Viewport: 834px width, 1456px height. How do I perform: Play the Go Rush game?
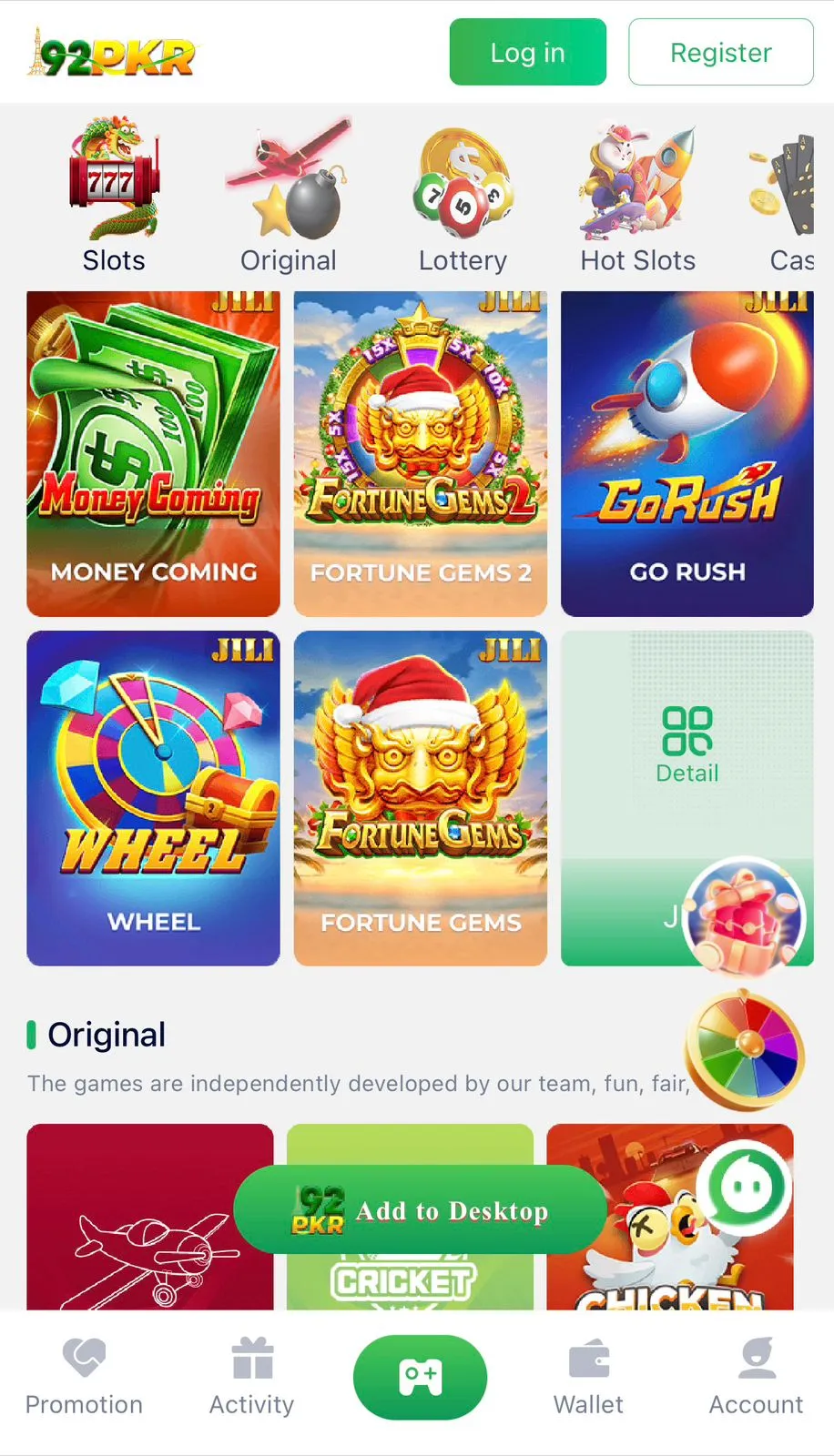687,453
